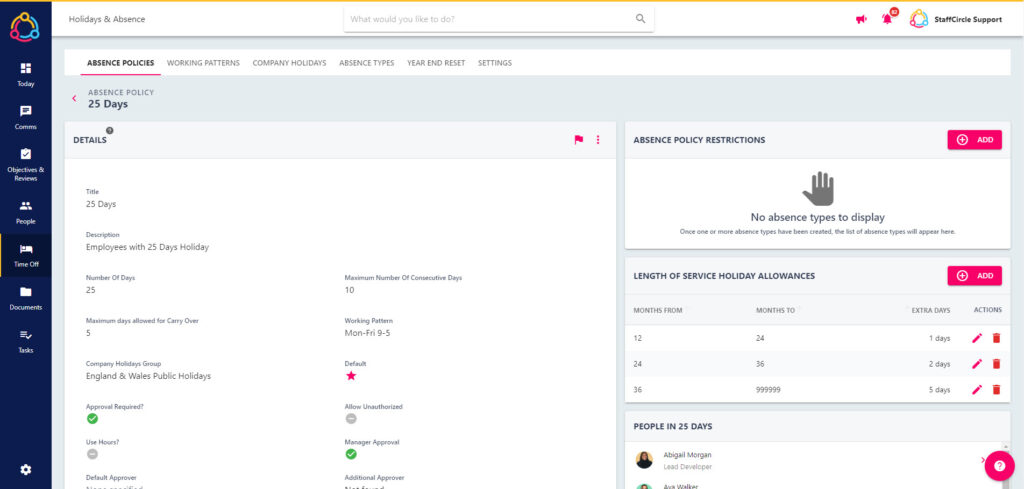
Task: Click the Default star indicator
Action: tap(351, 375)
